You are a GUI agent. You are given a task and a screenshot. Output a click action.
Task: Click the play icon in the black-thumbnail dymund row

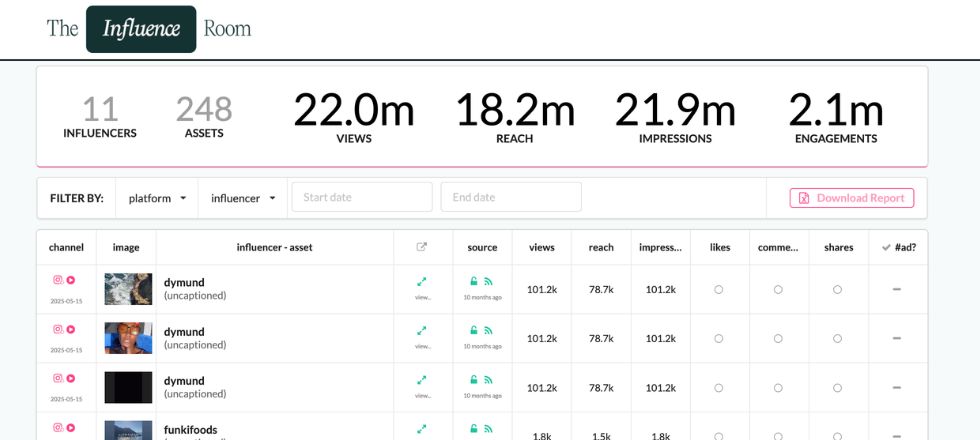pyautogui.click(x=71, y=378)
